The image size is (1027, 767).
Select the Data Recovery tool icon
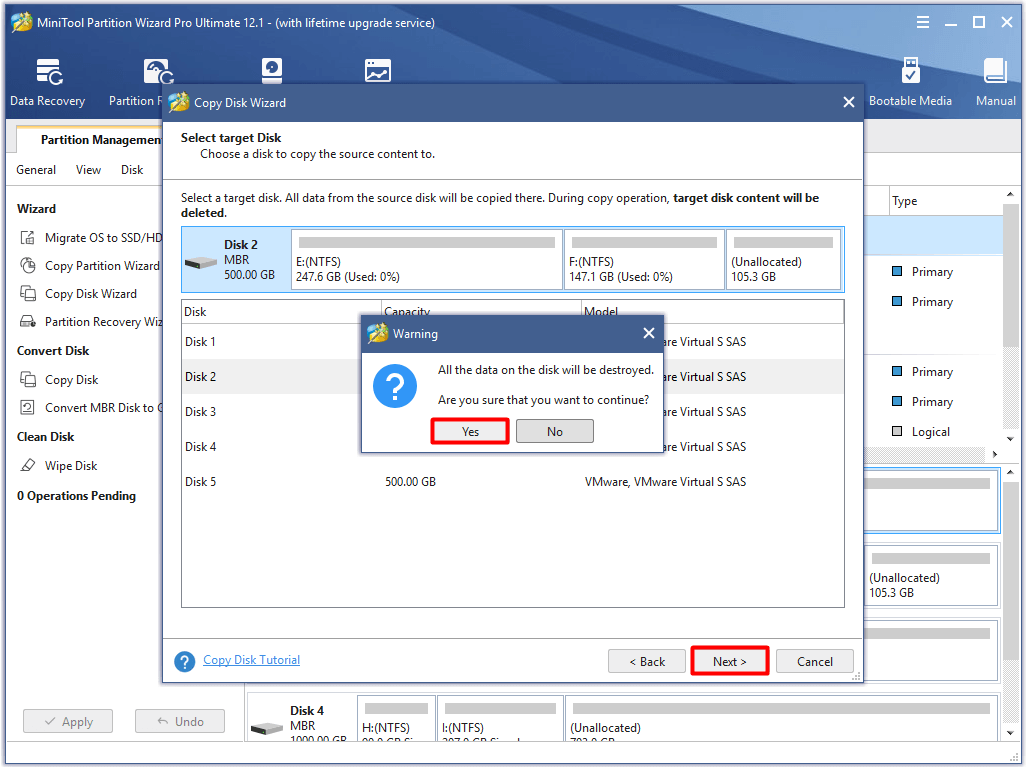(x=47, y=70)
